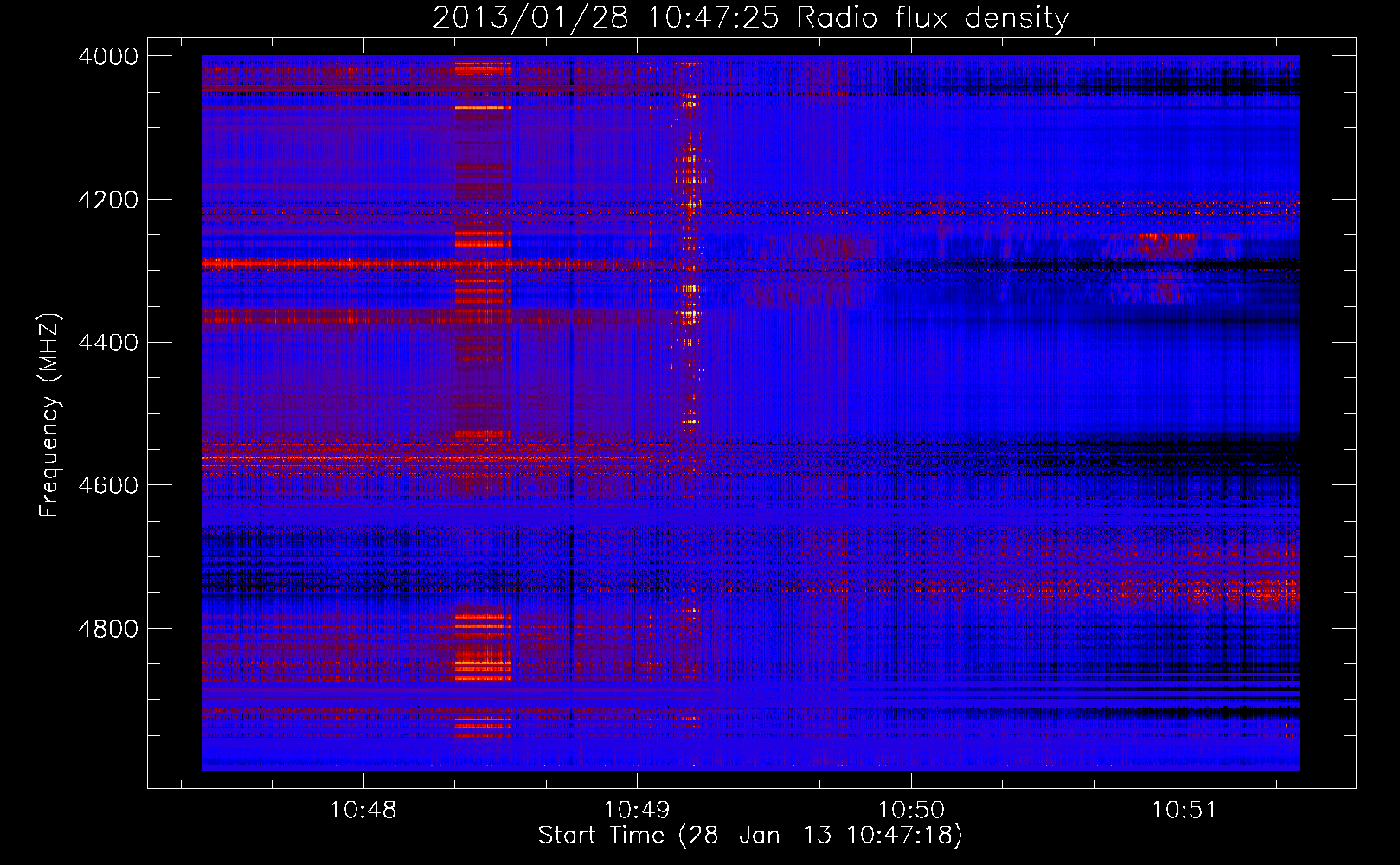Viewport: 1400px width, 865px height.
Task: Click the 10:50 time tick label
Action: pos(910,811)
